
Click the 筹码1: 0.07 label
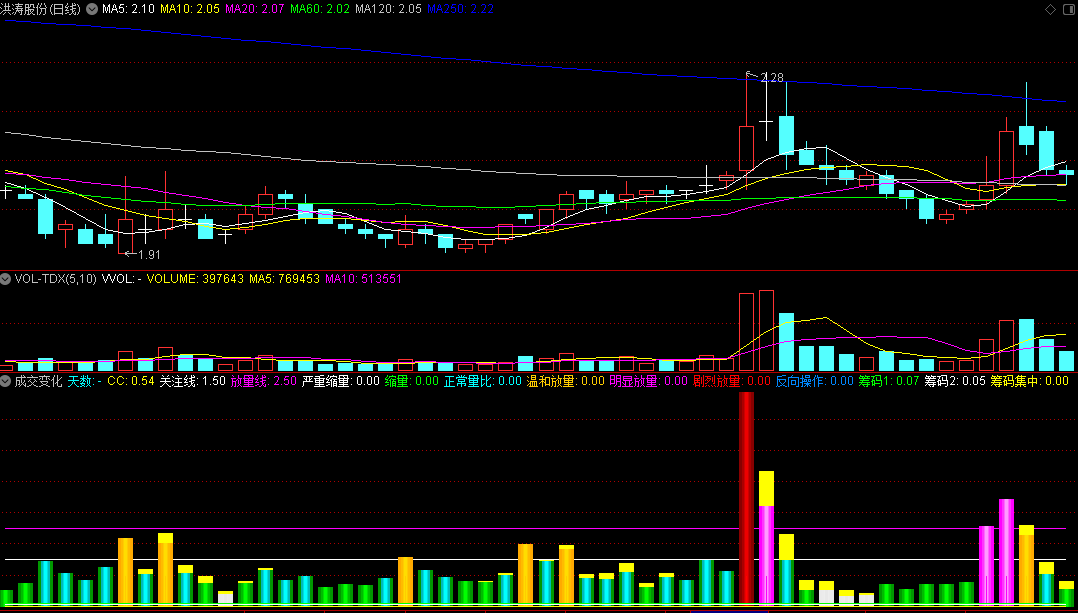click(x=889, y=381)
